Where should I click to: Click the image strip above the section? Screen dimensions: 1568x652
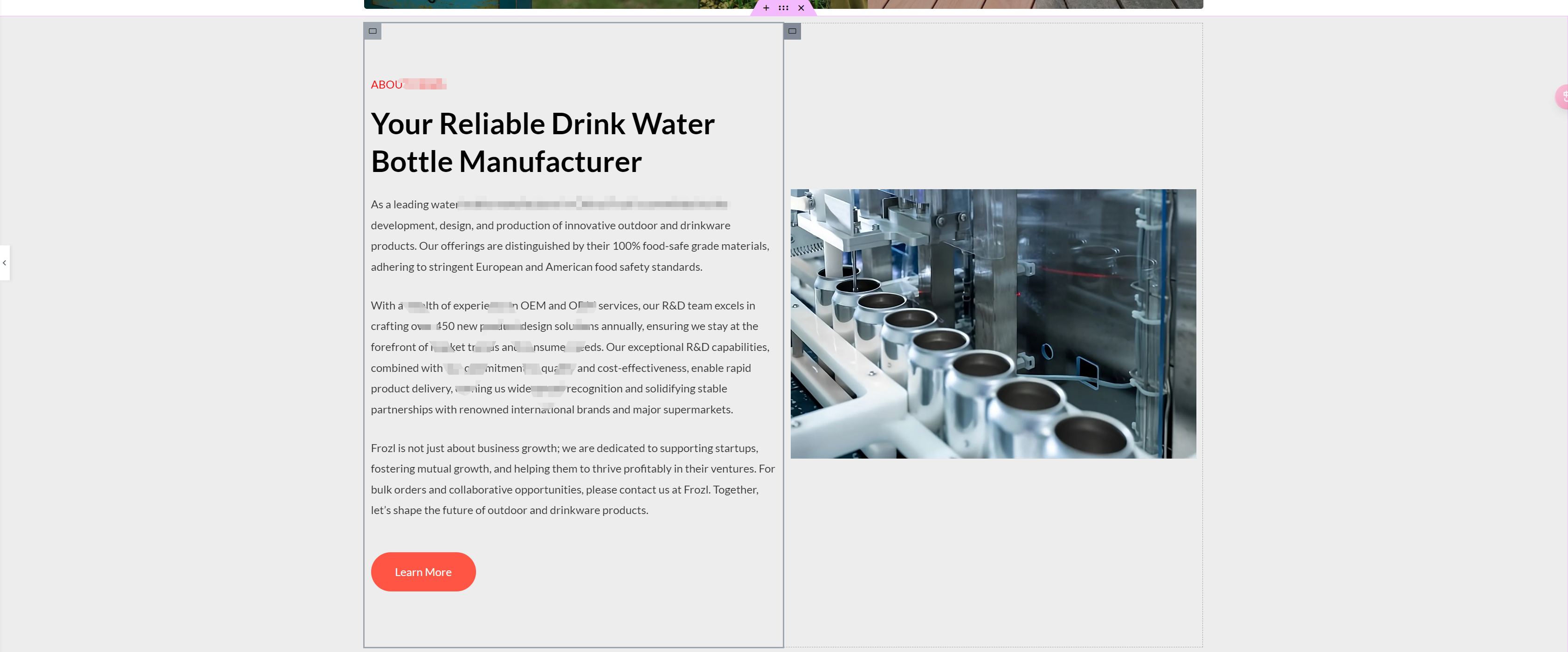coord(548,4)
